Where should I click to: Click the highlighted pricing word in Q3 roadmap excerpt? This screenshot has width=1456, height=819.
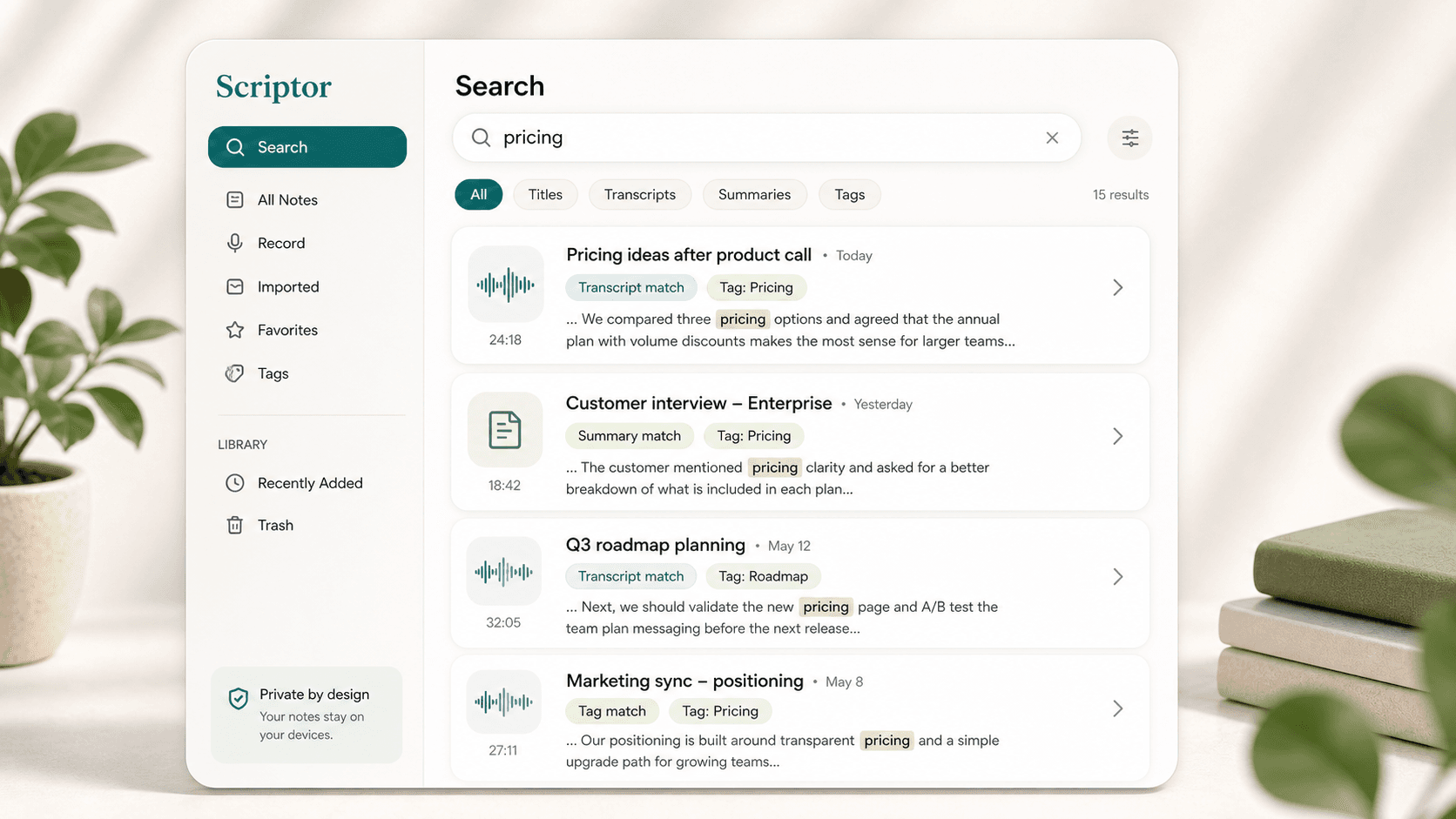pos(826,607)
